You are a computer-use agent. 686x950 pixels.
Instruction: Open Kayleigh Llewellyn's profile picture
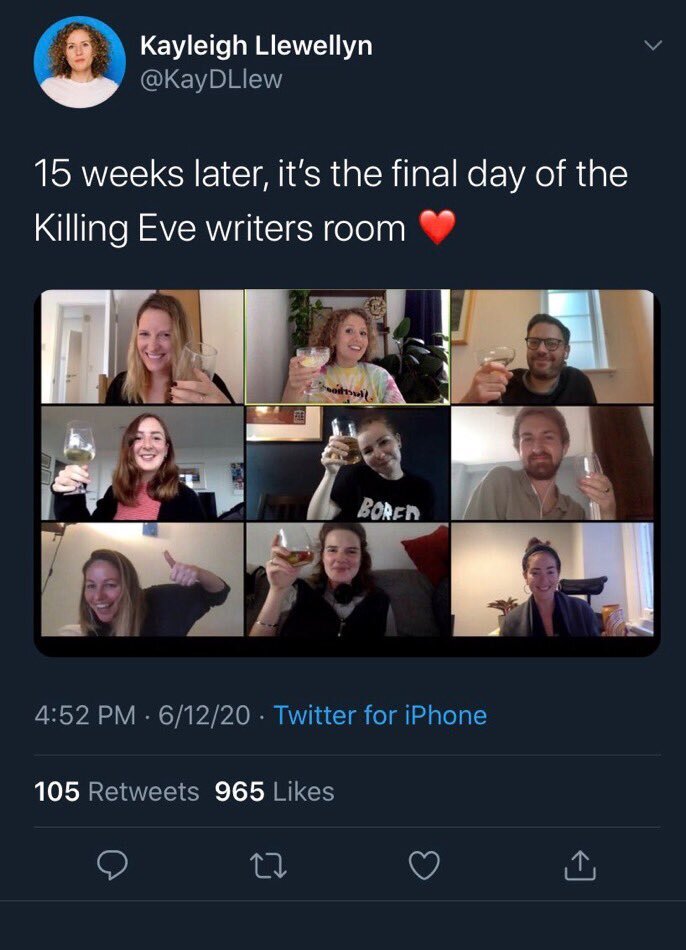(x=79, y=62)
